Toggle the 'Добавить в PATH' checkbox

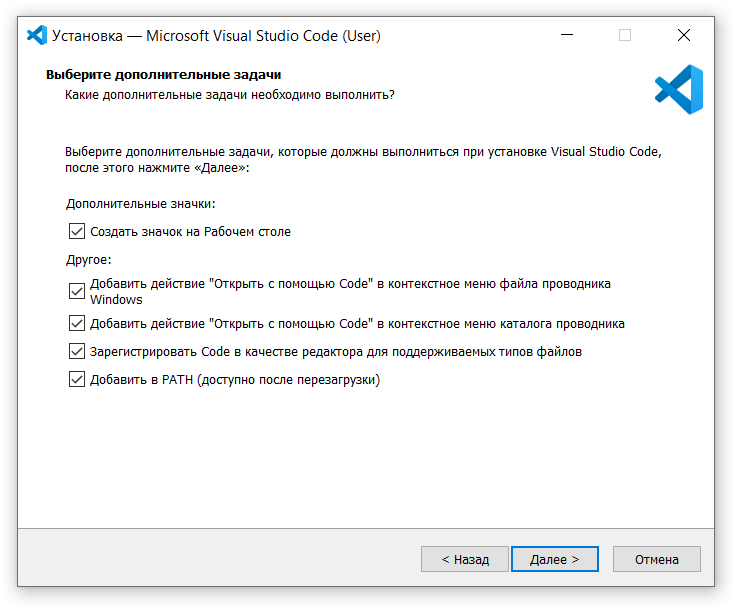click(x=77, y=379)
